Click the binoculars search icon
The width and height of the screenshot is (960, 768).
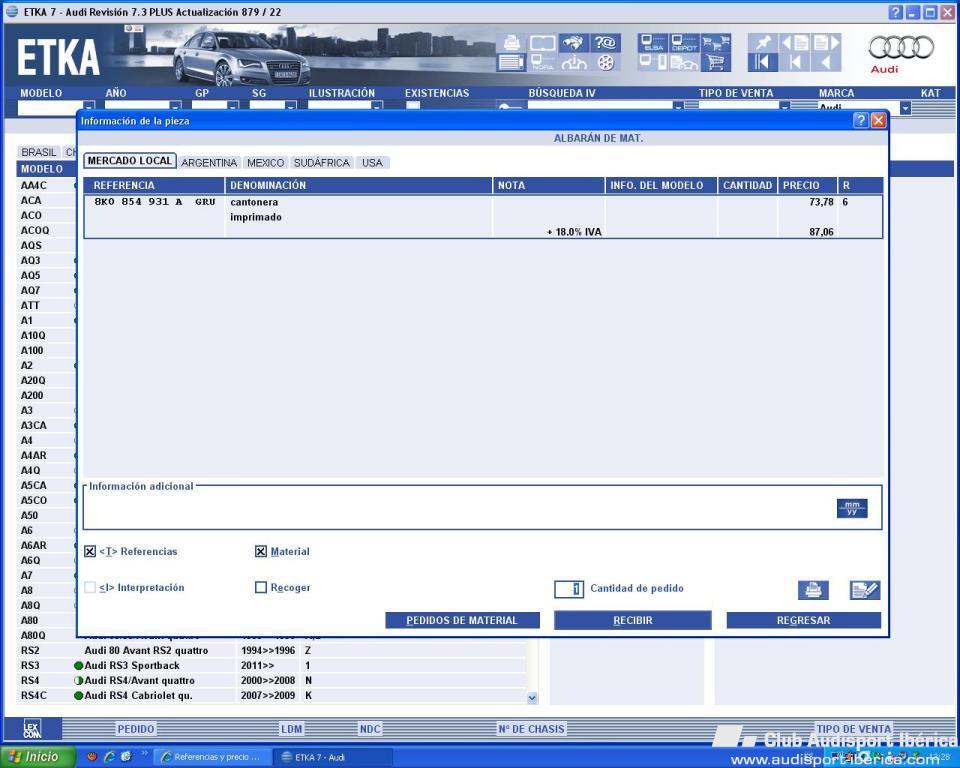573,42
